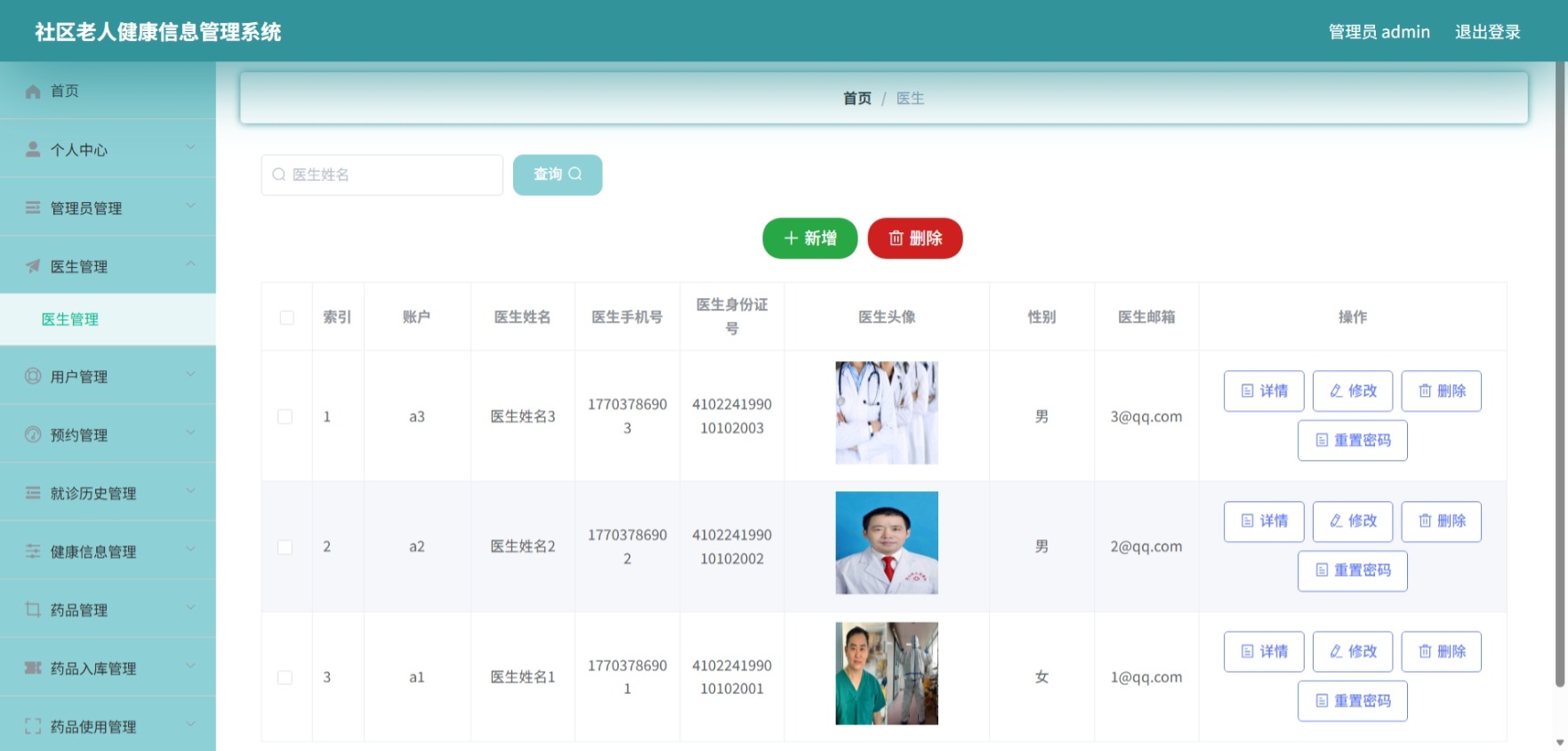Viewport: 1568px width, 751px height.
Task: Click the 药品入库管理 sidebar icon
Action: tap(33, 667)
